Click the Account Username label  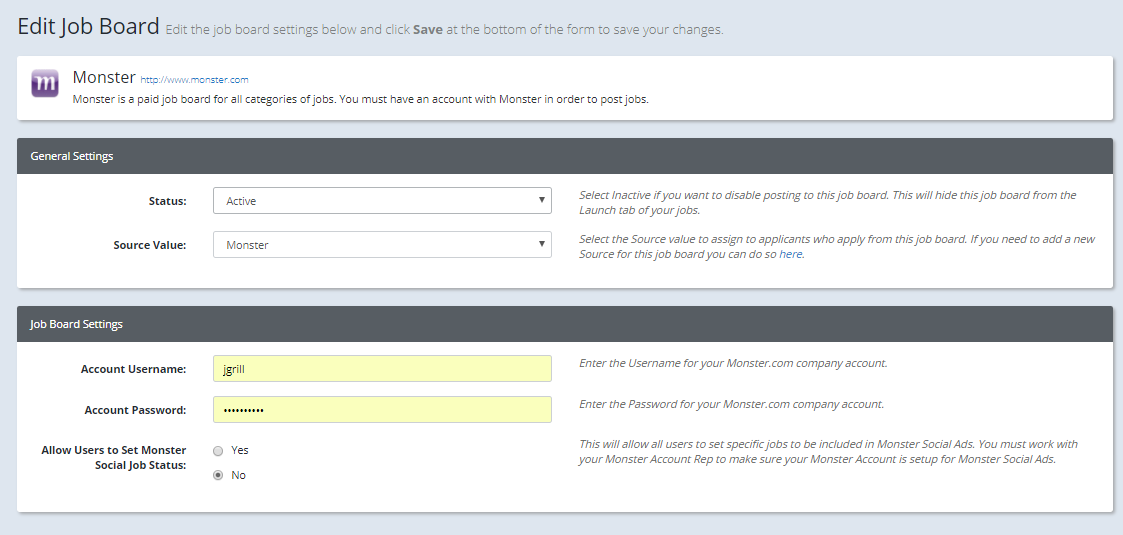(x=133, y=370)
